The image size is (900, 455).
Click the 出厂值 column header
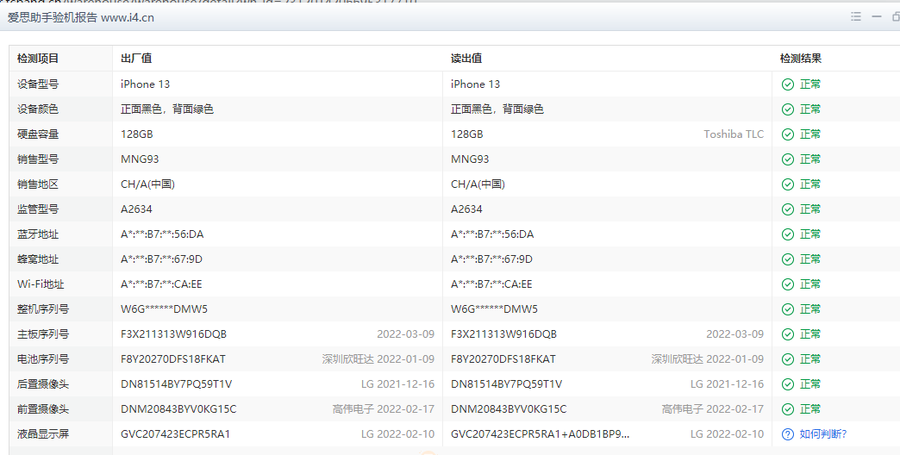coord(136,59)
